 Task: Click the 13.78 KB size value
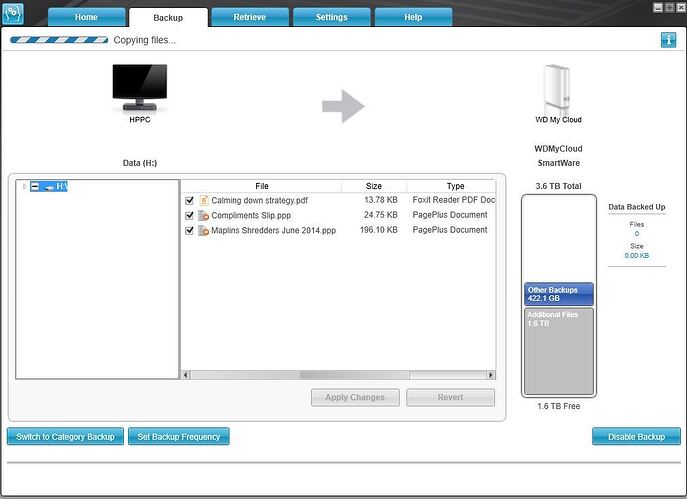coord(381,200)
